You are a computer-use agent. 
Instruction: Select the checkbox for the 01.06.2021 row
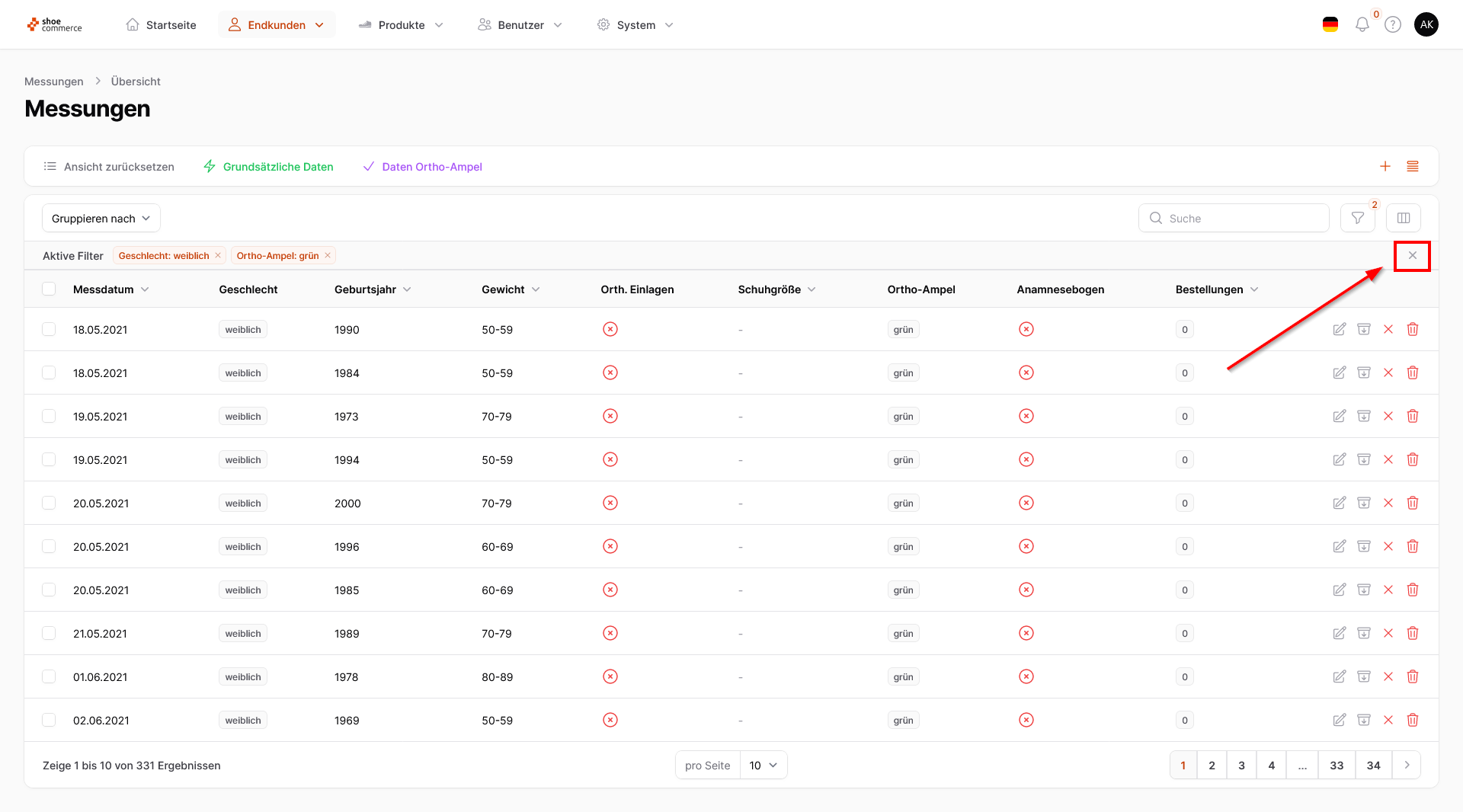coord(49,677)
